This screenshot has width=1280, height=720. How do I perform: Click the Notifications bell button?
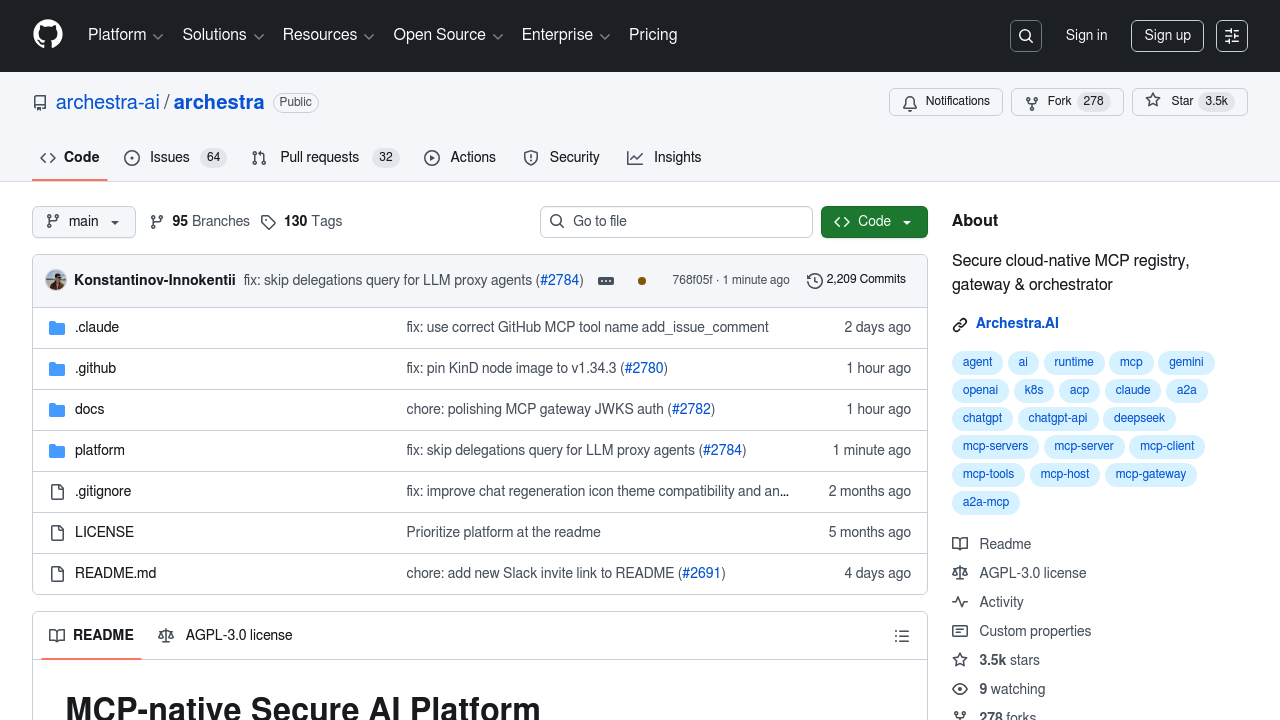click(x=945, y=102)
